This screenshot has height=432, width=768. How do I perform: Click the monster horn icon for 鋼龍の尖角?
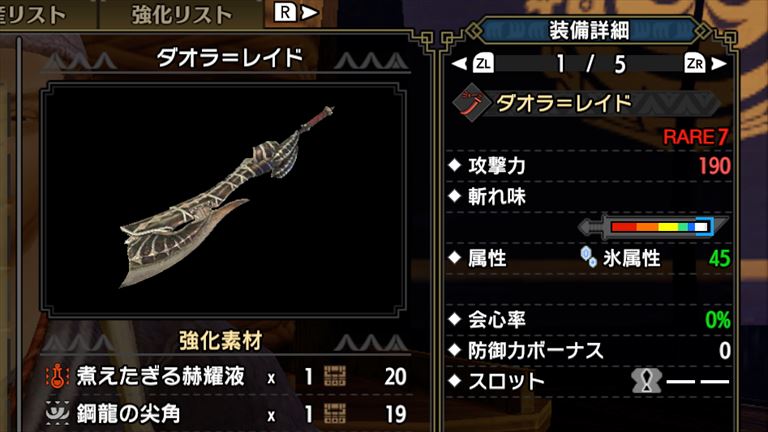tap(57, 413)
